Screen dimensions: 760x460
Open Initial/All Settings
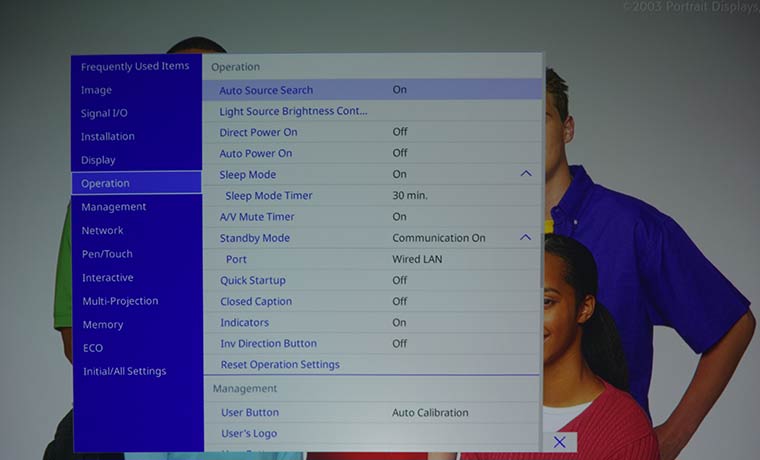125,371
